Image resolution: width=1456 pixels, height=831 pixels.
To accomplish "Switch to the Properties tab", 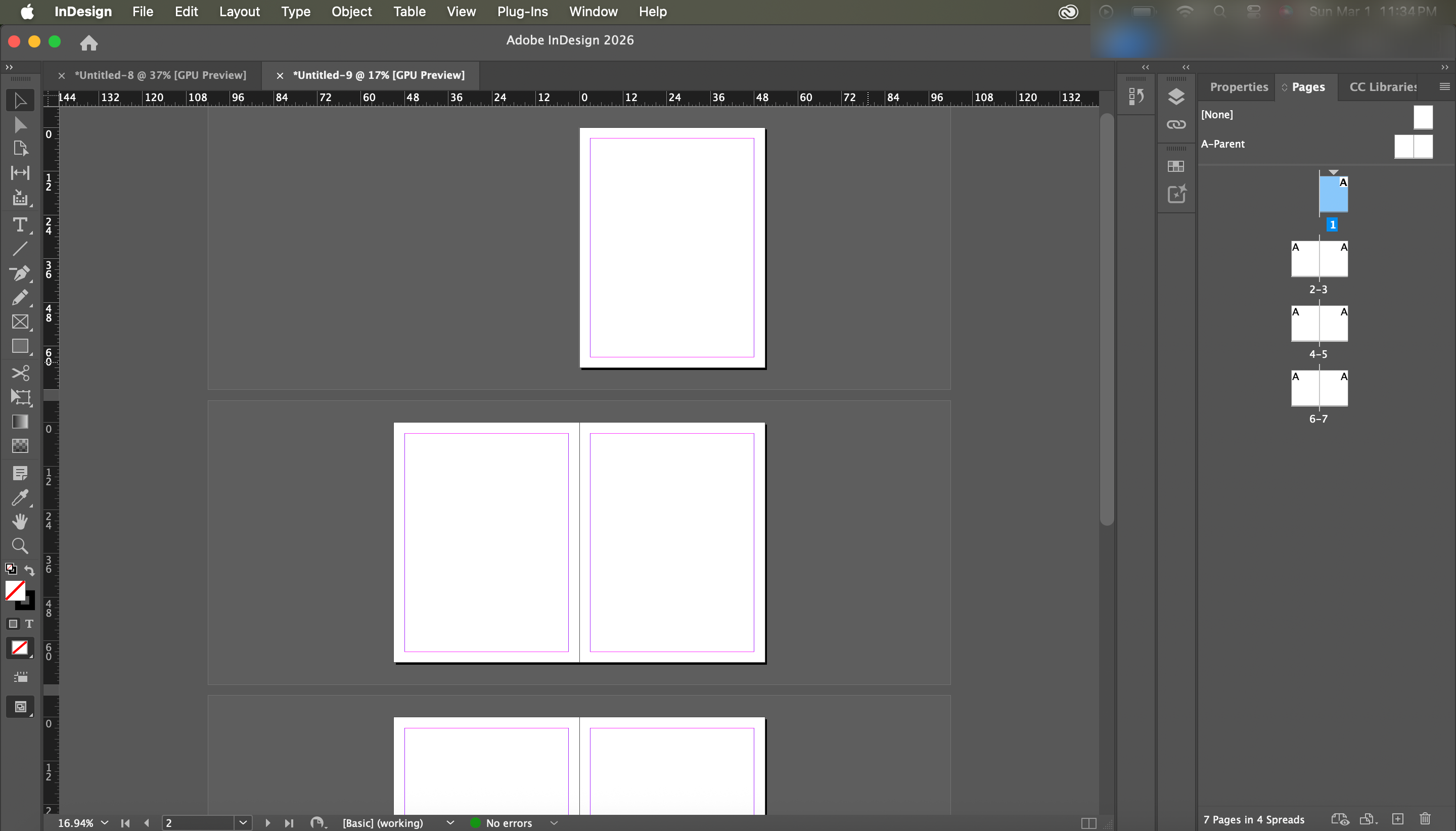I will (1239, 87).
